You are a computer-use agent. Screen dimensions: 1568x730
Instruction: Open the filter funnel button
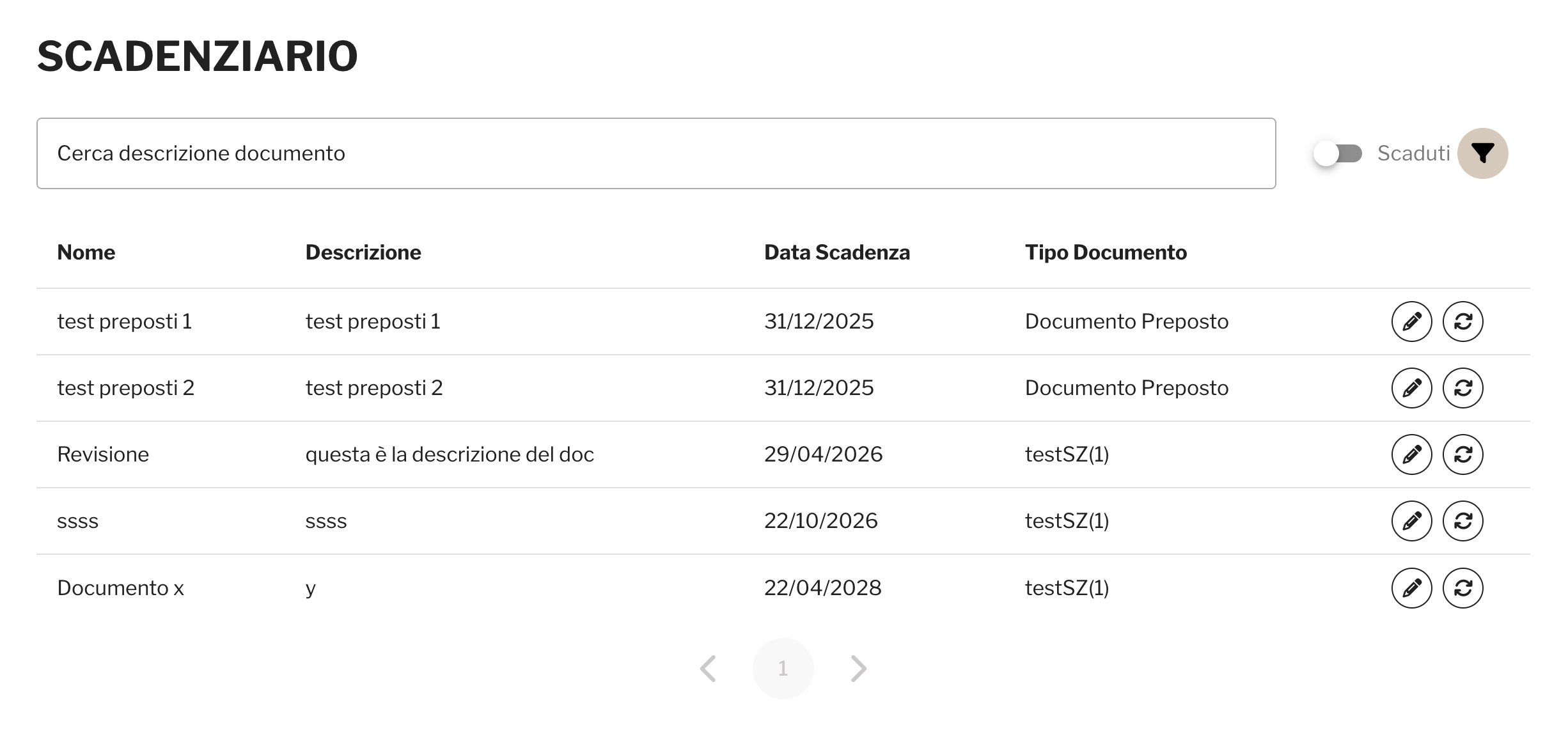point(1482,153)
